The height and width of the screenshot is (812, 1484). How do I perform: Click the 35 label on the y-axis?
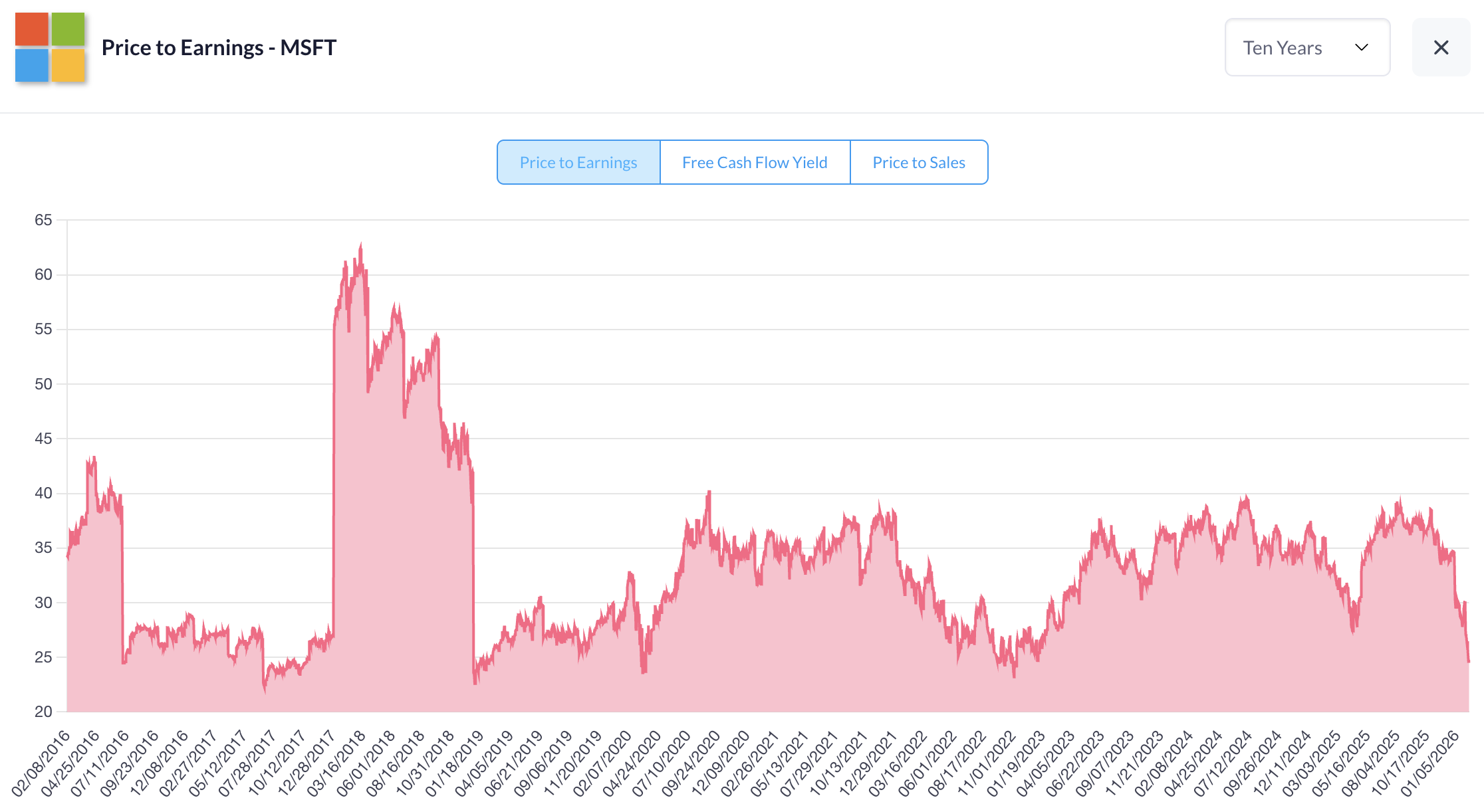pos(43,548)
